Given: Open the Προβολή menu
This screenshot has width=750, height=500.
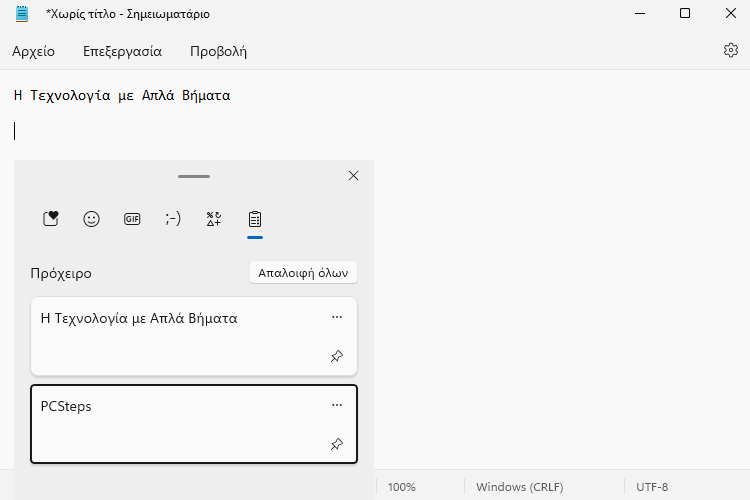Looking at the screenshot, I should pyautogui.click(x=218, y=51).
